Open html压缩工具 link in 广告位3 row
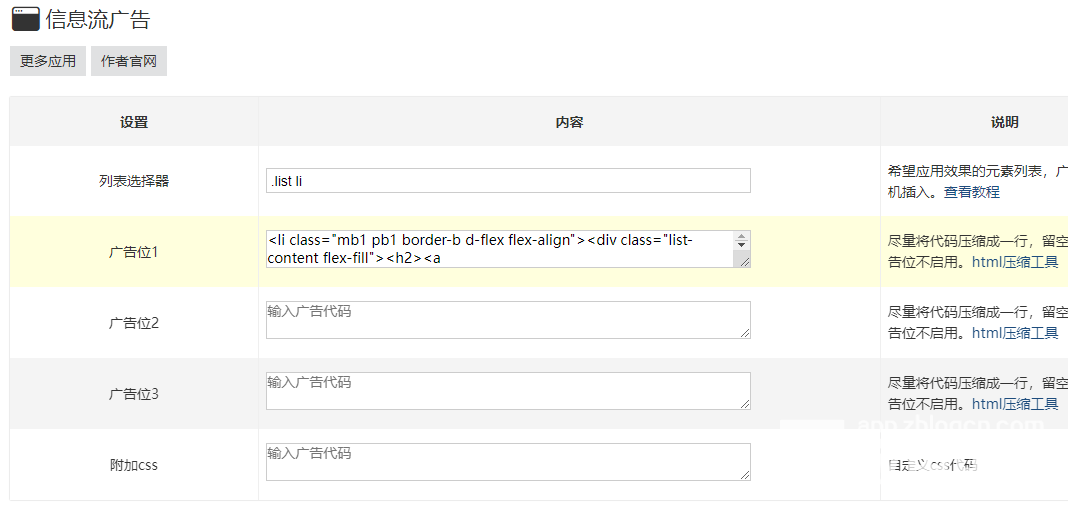Image resolution: width=1068 pixels, height=513 pixels. (1015, 404)
